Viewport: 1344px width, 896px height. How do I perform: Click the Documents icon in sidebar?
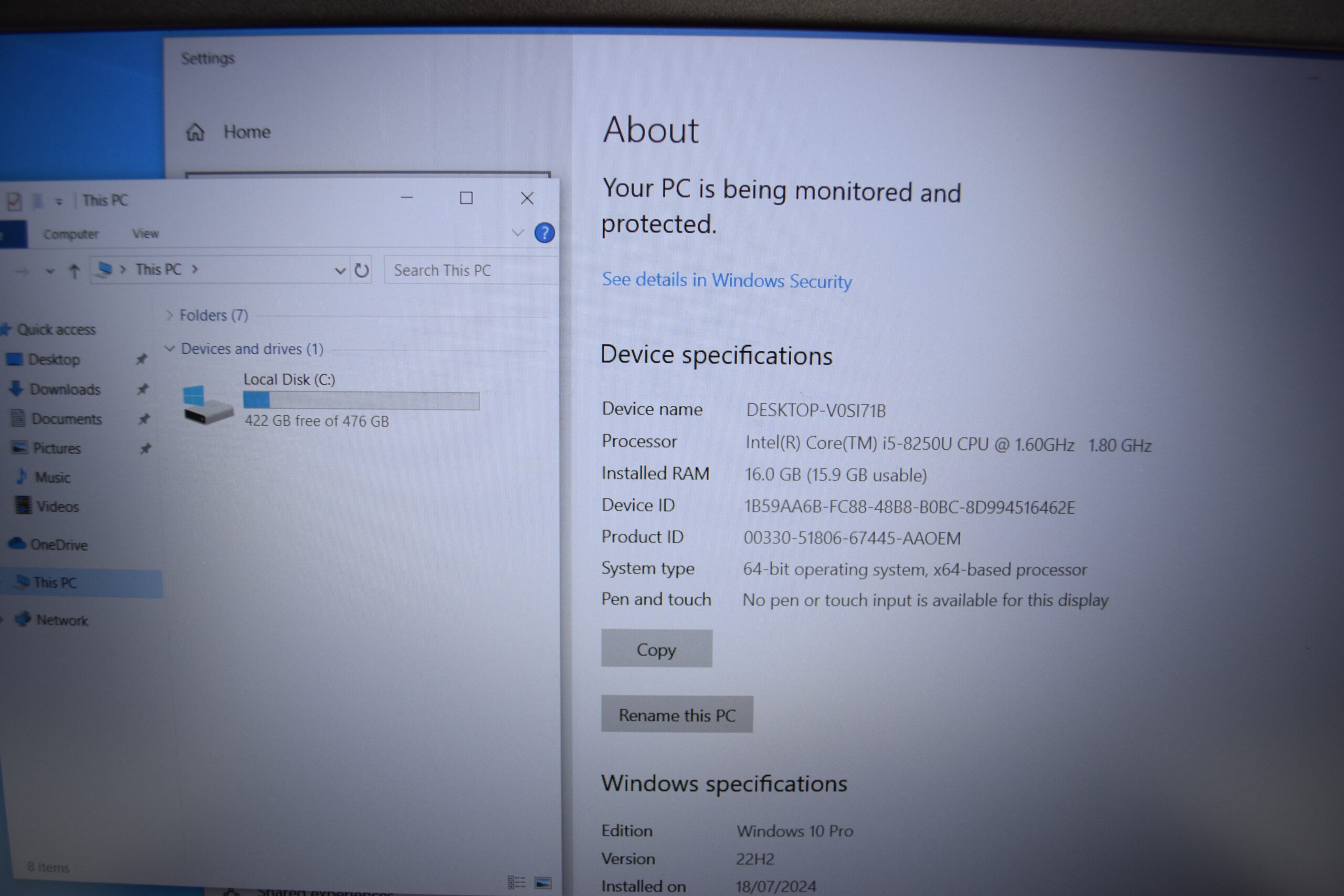click(18, 418)
